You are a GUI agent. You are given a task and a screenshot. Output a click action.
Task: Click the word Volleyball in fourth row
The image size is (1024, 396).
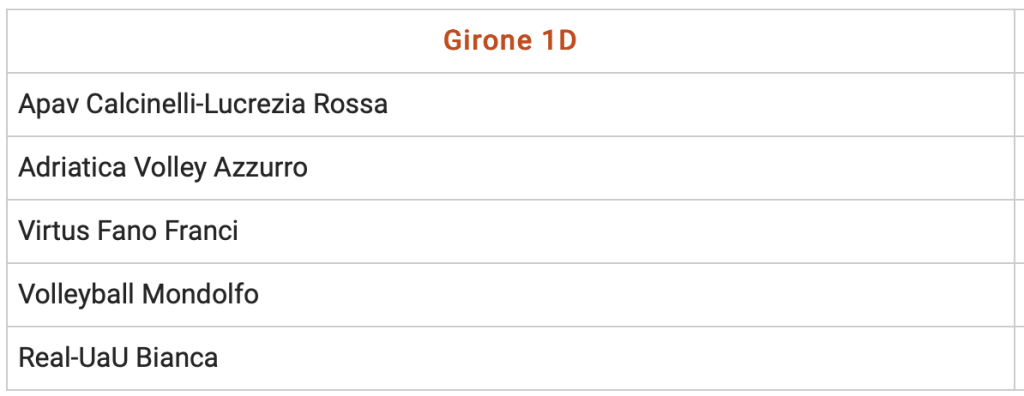tap(76, 295)
